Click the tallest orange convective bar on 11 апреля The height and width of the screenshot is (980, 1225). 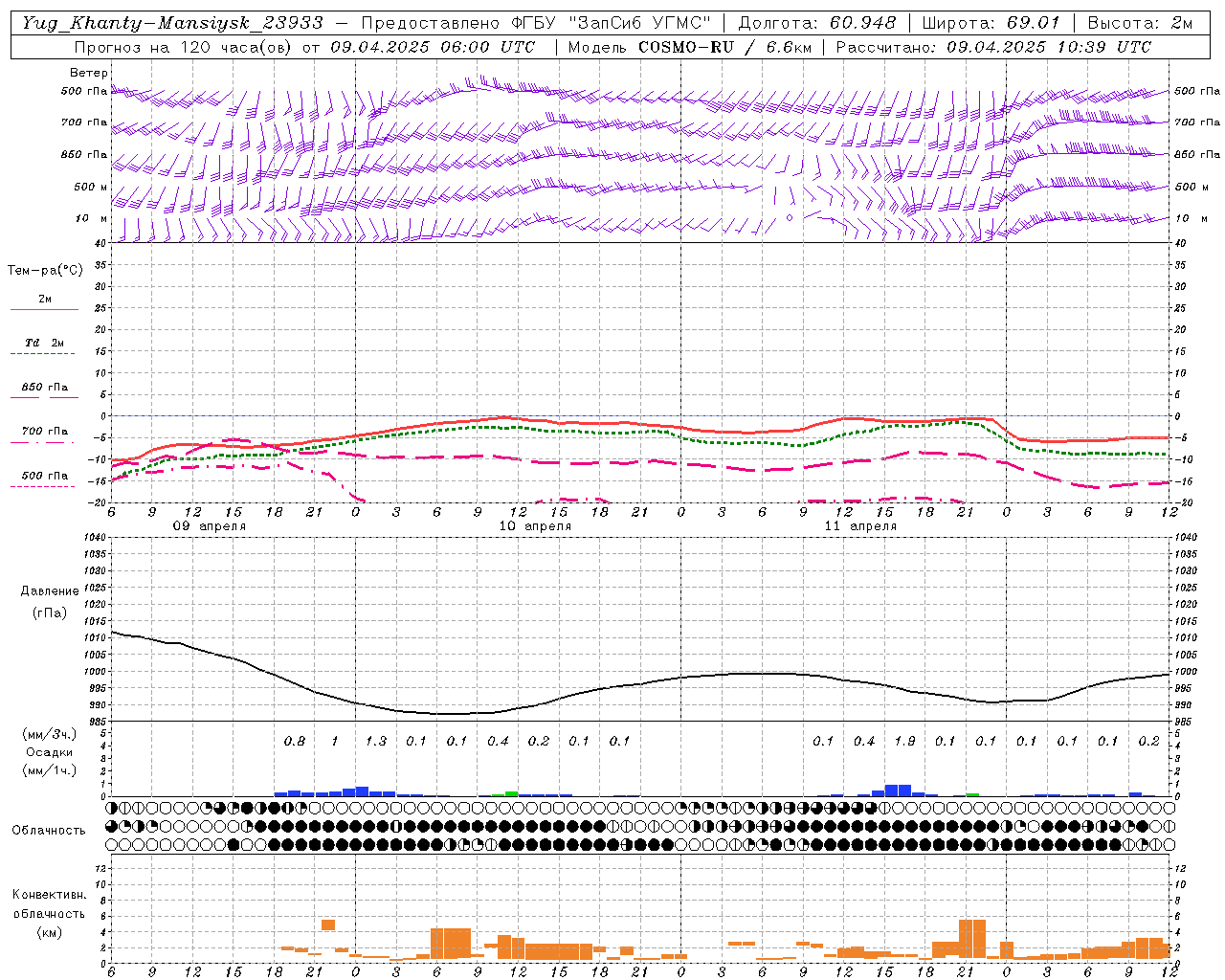[x=972, y=939]
